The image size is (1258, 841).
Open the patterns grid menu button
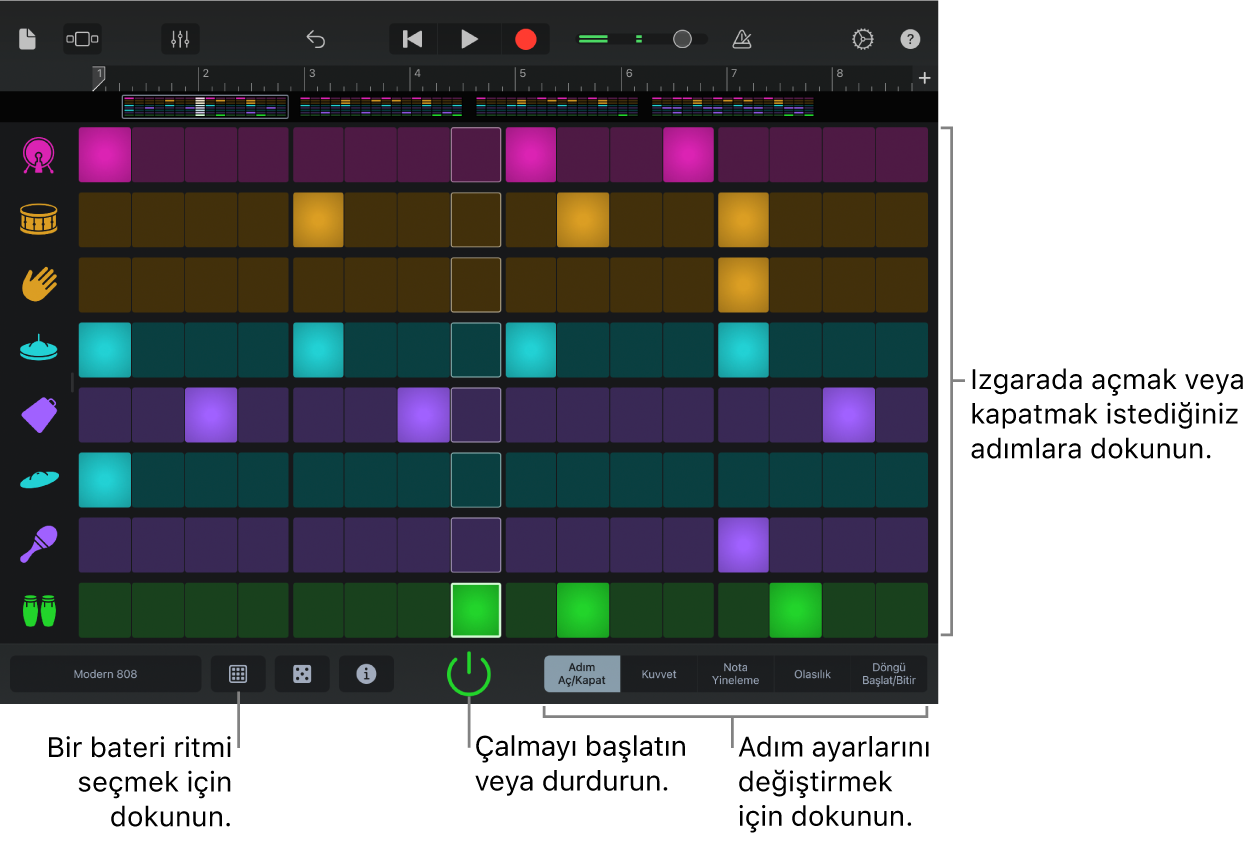pyautogui.click(x=238, y=674)
